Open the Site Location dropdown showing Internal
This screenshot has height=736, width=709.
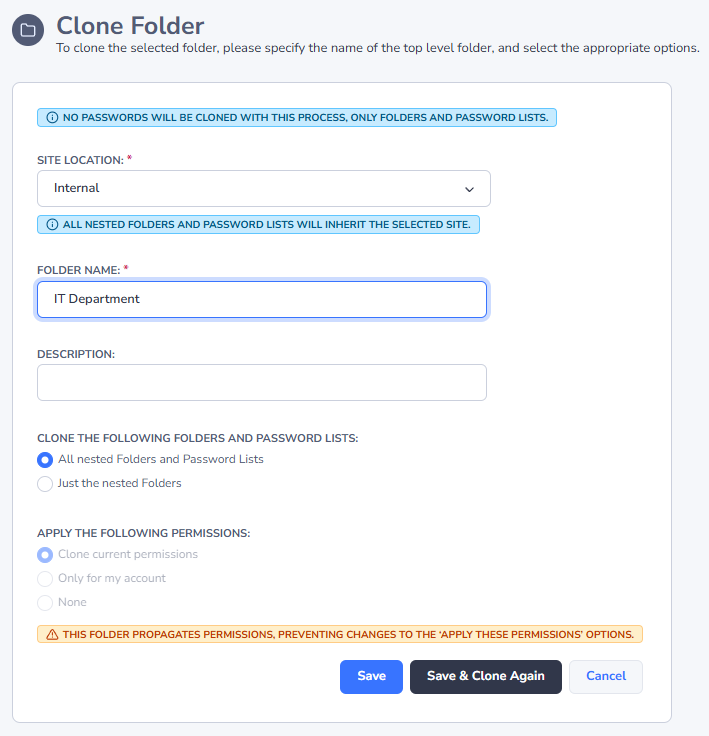tap(250, 188)
